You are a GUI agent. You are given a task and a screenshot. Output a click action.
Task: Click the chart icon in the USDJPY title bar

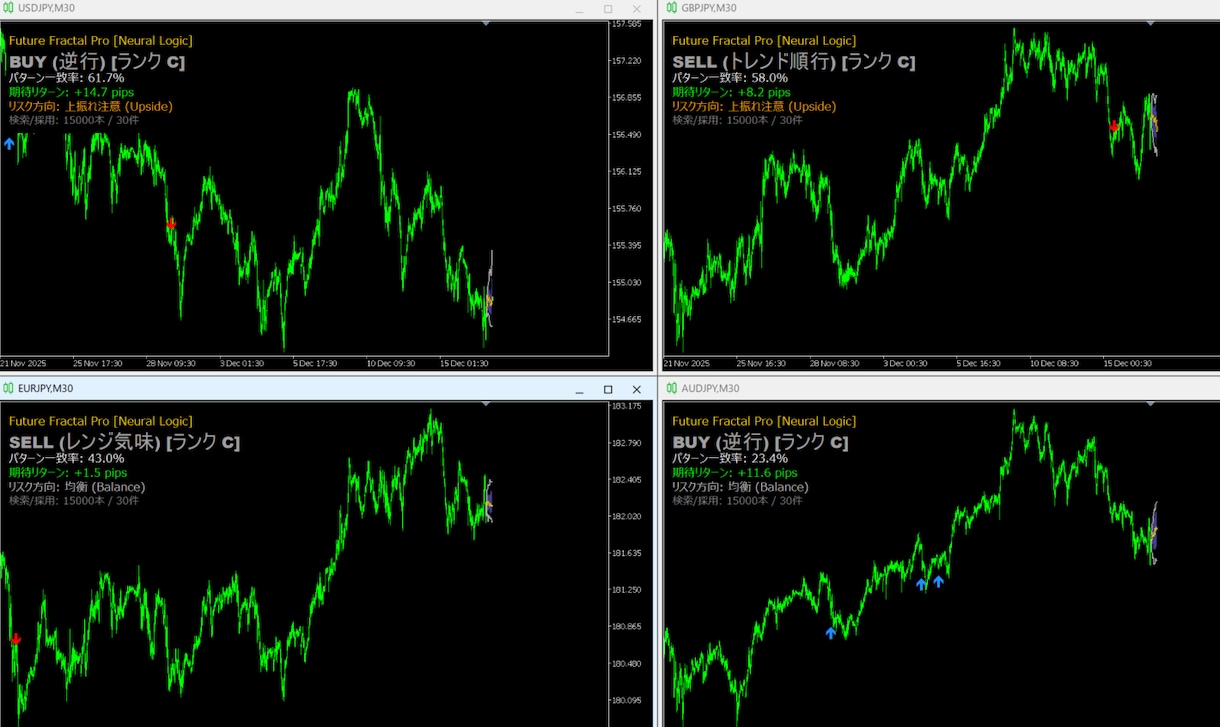(10, 8)
